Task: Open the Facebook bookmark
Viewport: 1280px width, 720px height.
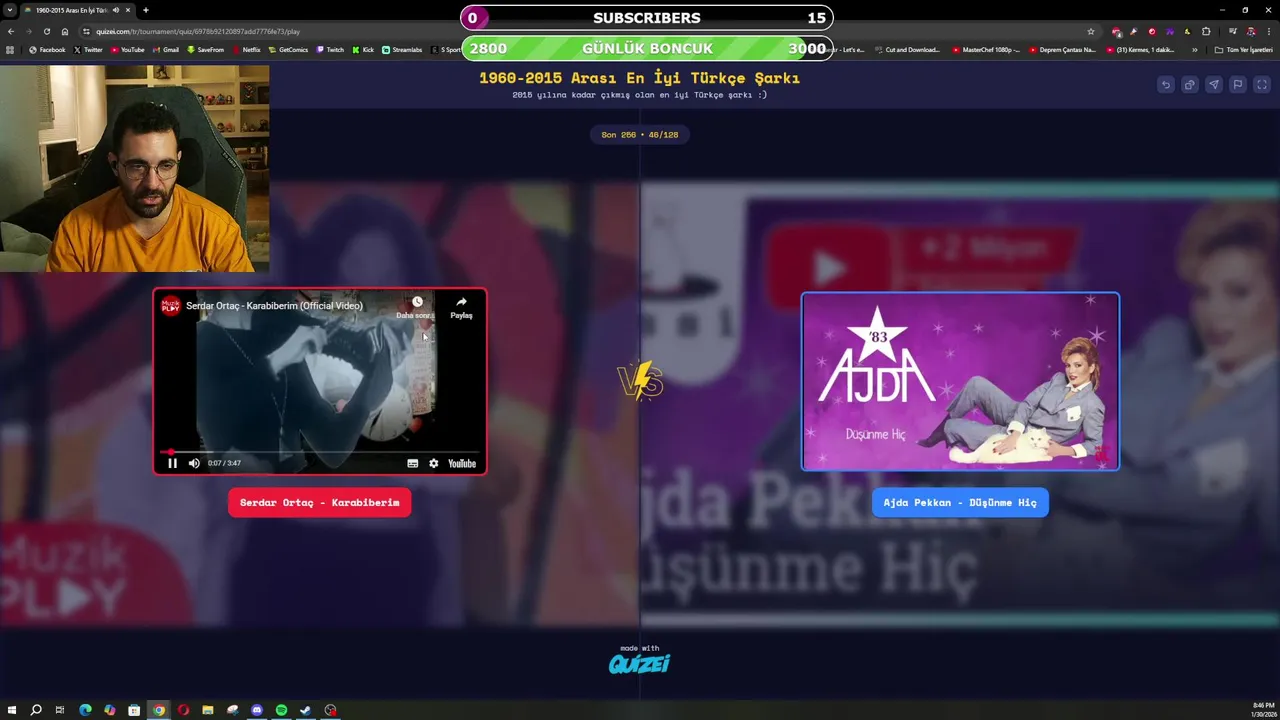Action: pos(47,49)
